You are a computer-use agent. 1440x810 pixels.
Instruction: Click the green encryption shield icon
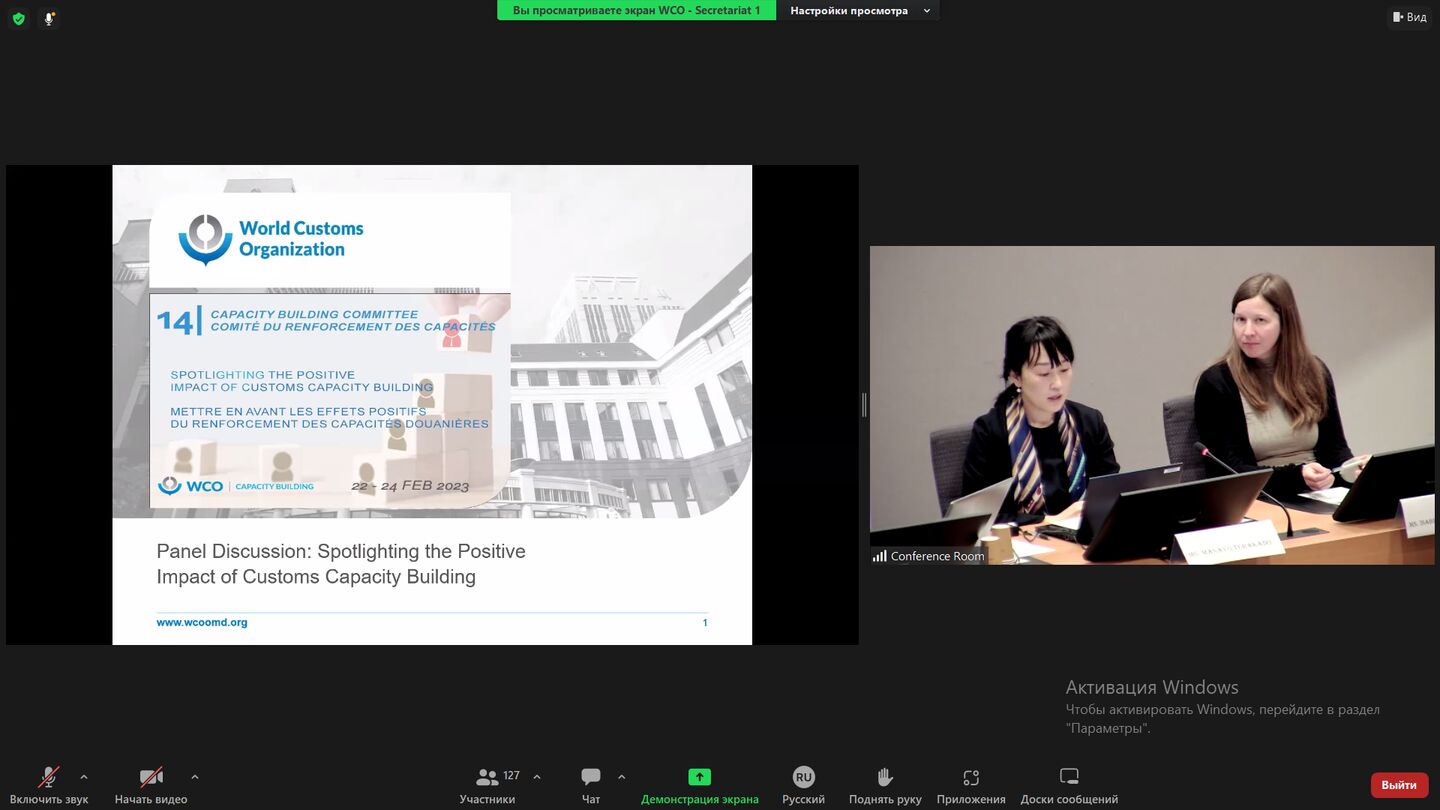click(18, 18)
